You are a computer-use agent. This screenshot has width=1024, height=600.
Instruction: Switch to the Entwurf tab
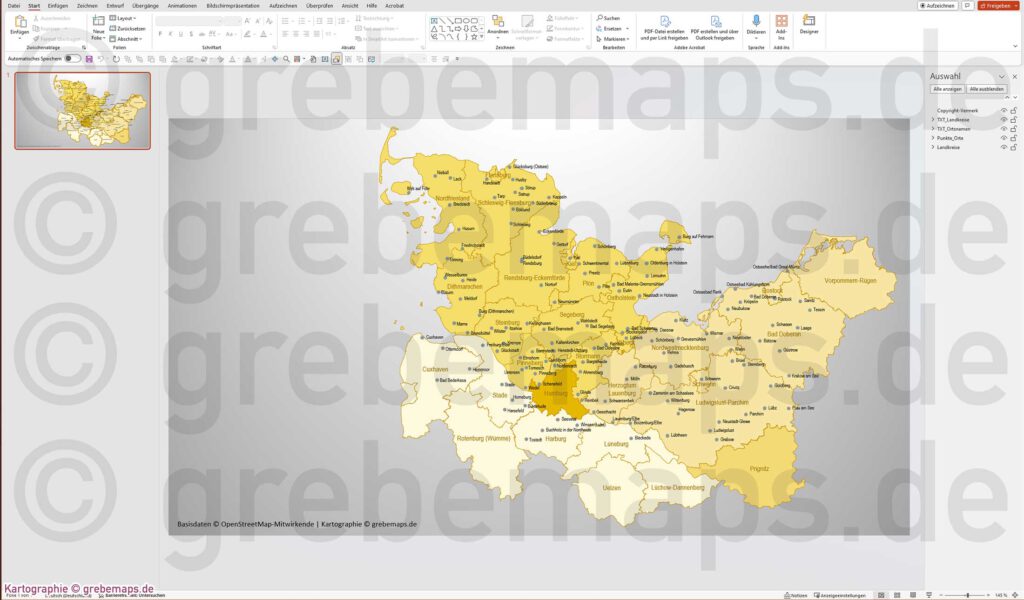pos(115,5)
